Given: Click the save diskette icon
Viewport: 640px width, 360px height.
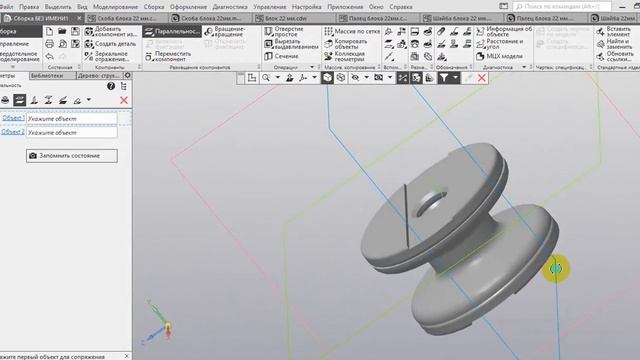Looking at the screenshot, I should pos(75,31).
